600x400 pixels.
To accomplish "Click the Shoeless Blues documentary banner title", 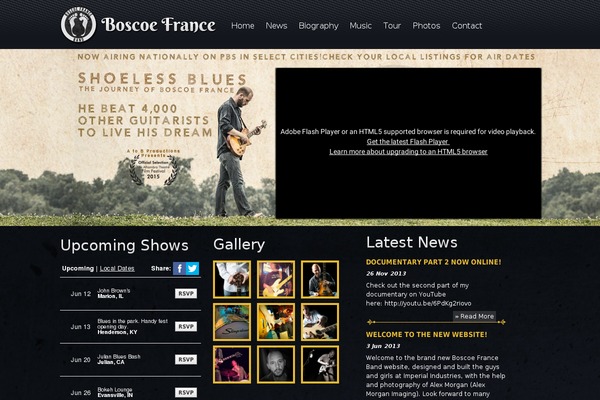I will pos(162,79).
